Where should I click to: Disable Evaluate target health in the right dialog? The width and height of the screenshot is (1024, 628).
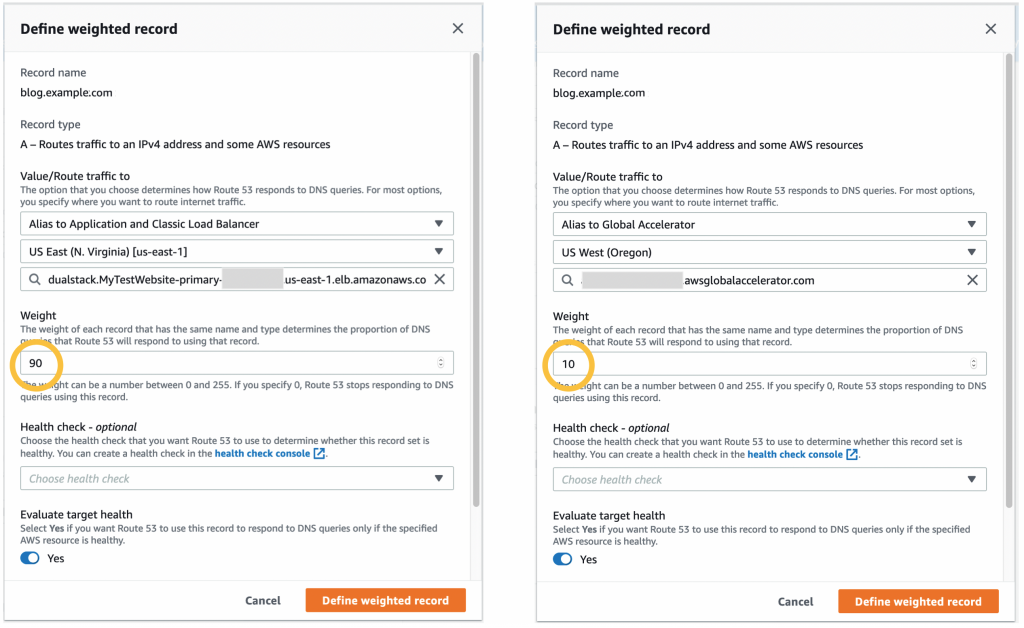point(561,561)
